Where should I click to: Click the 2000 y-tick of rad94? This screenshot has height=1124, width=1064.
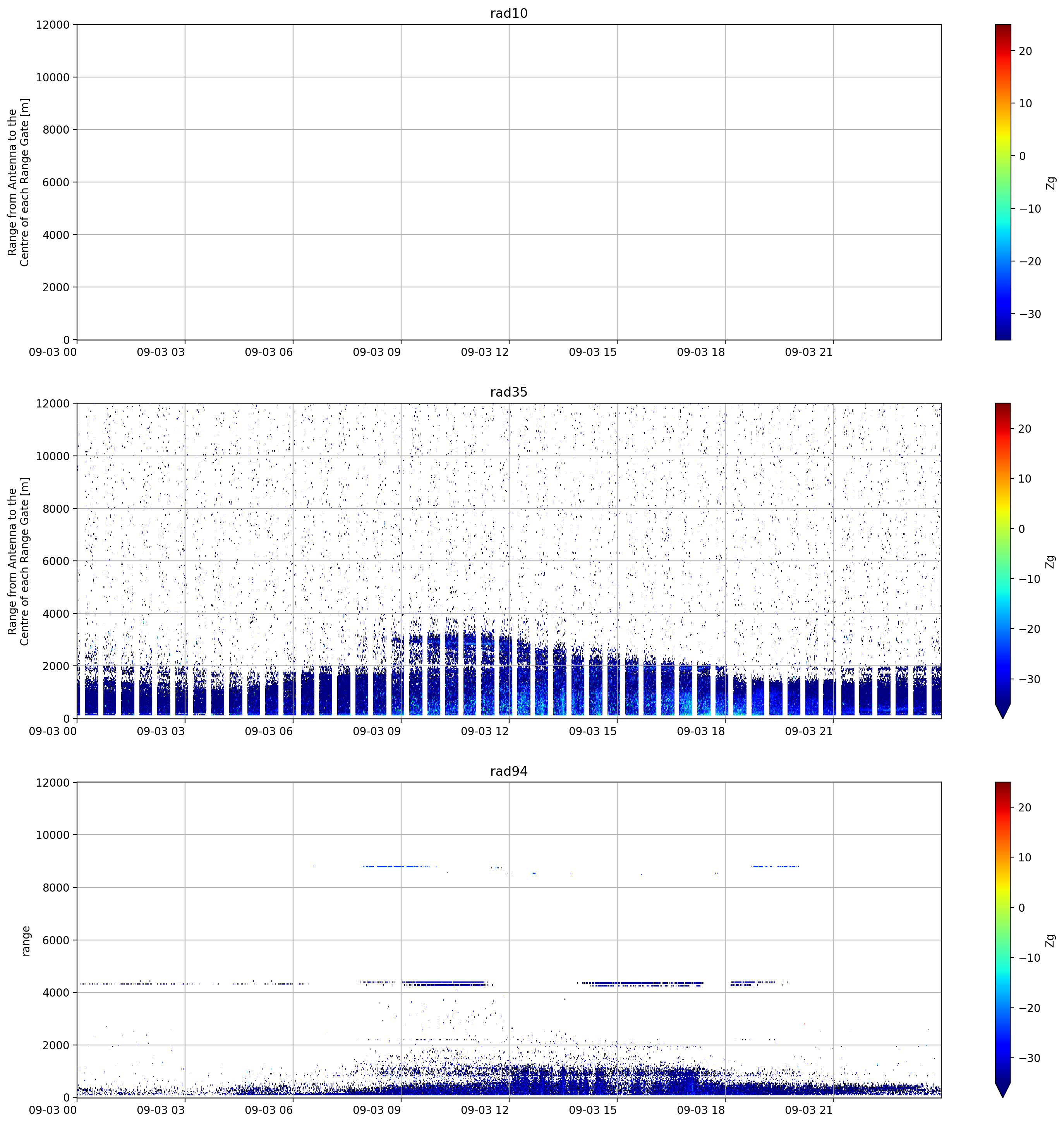[x=56, y=1046]
